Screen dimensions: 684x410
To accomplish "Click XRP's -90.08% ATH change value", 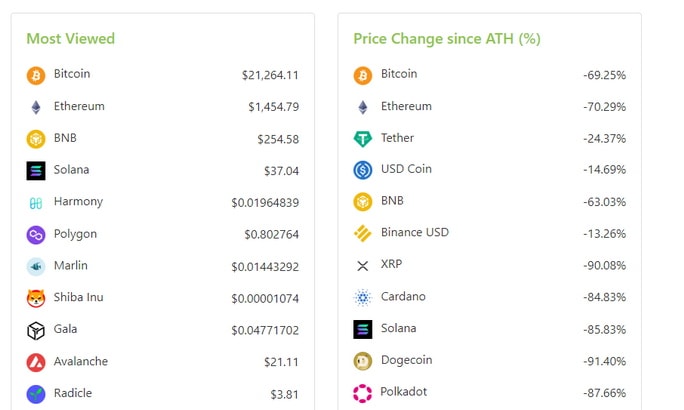I will pos(605,266).
